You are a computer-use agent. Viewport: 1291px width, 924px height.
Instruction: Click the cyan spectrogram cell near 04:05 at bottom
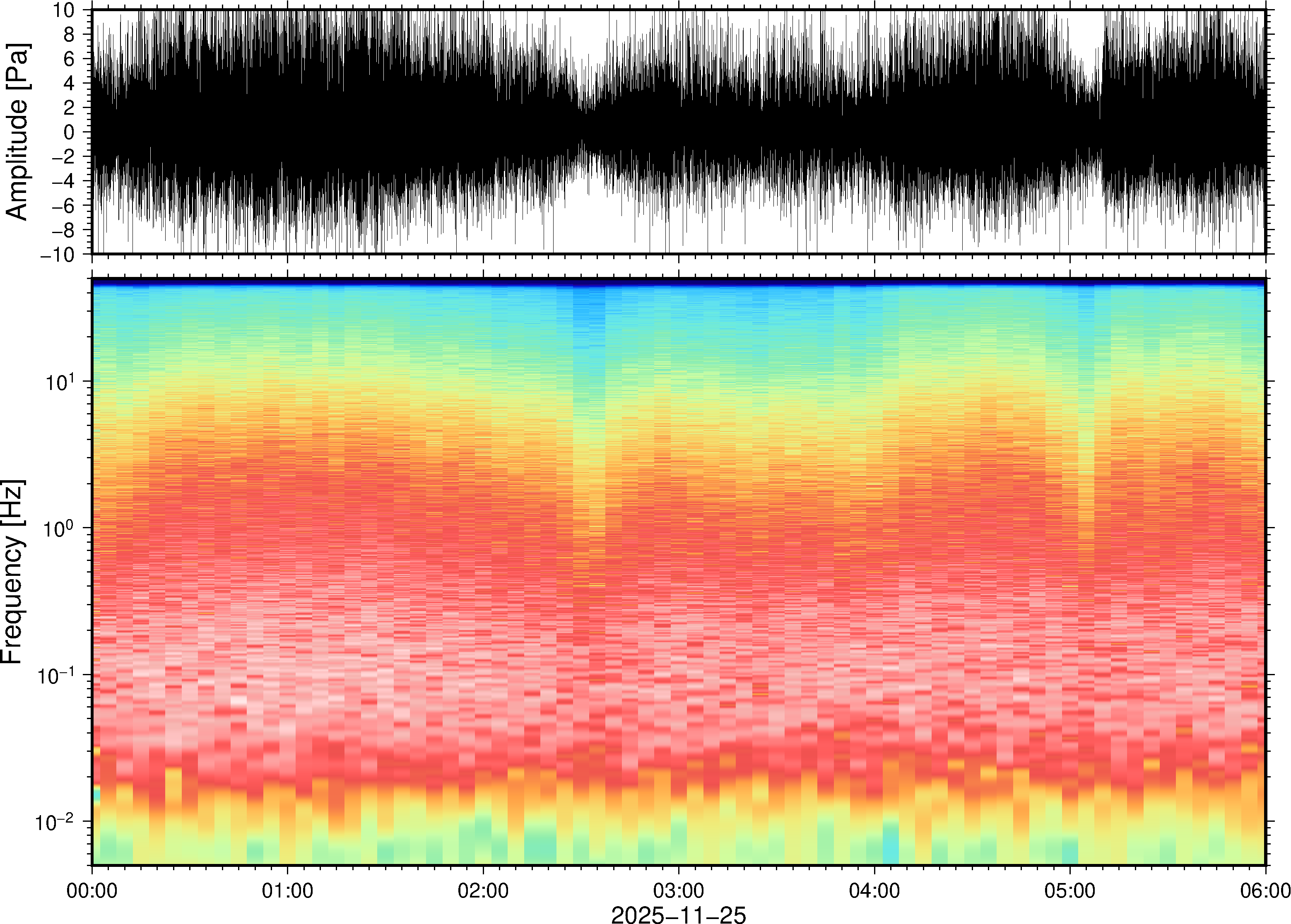click(891, 848)
